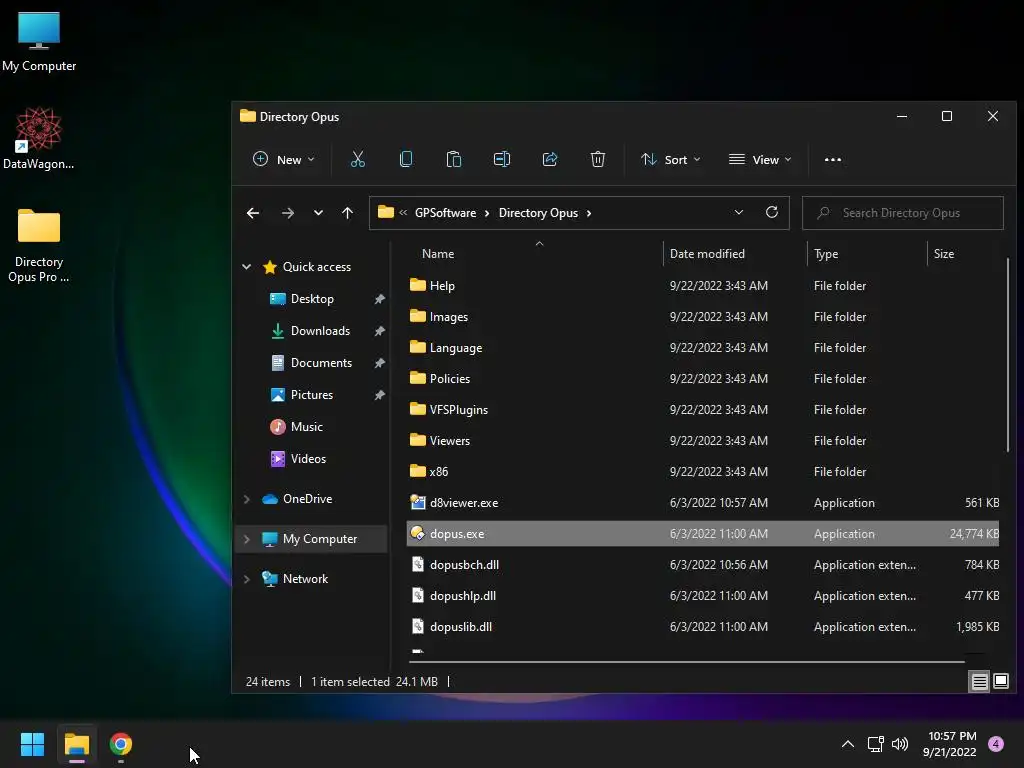Select the VFSPlugins folder

click(703, 409)
